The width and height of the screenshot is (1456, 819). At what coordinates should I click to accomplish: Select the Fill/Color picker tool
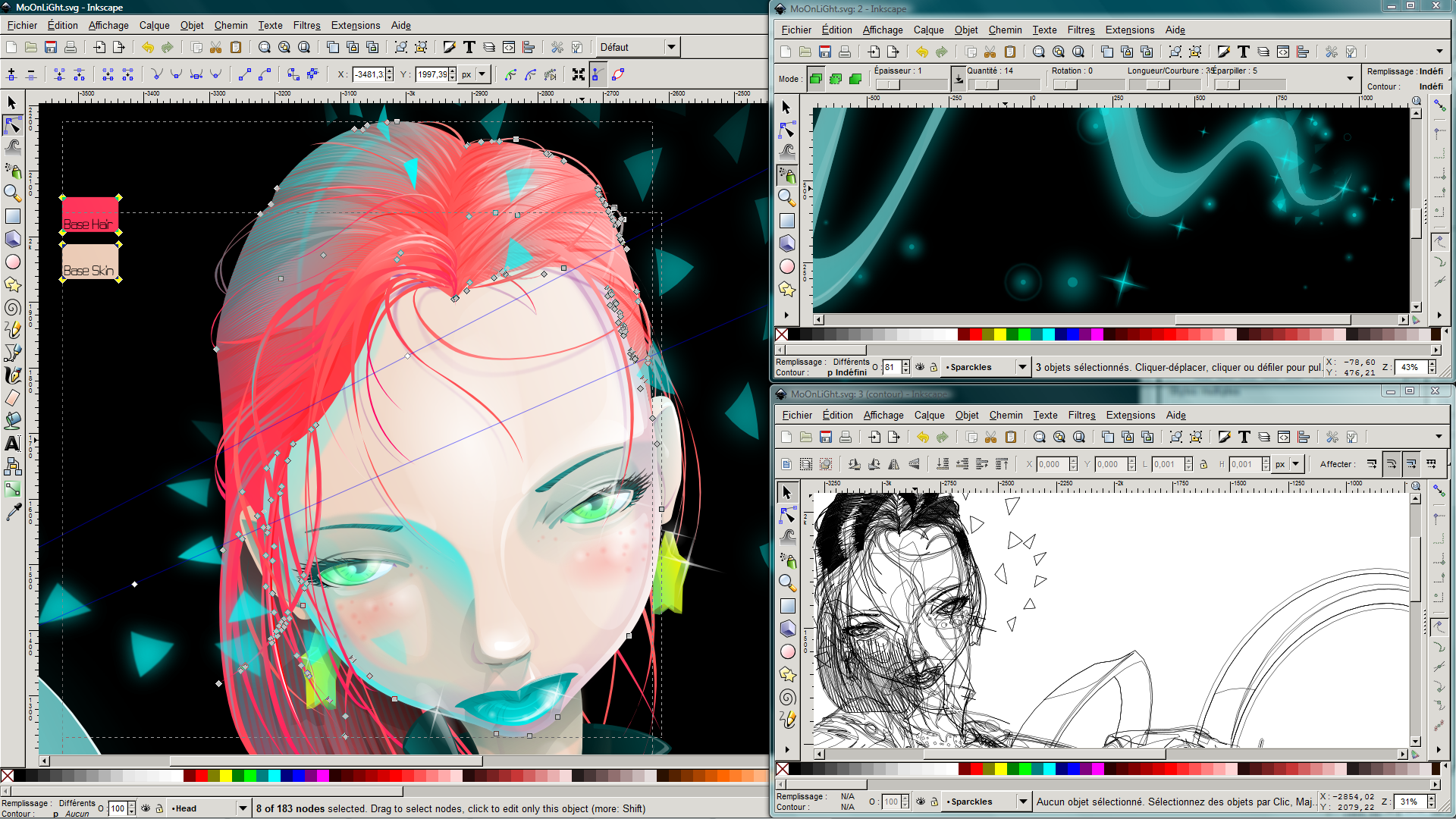click(x=14, y=510)
